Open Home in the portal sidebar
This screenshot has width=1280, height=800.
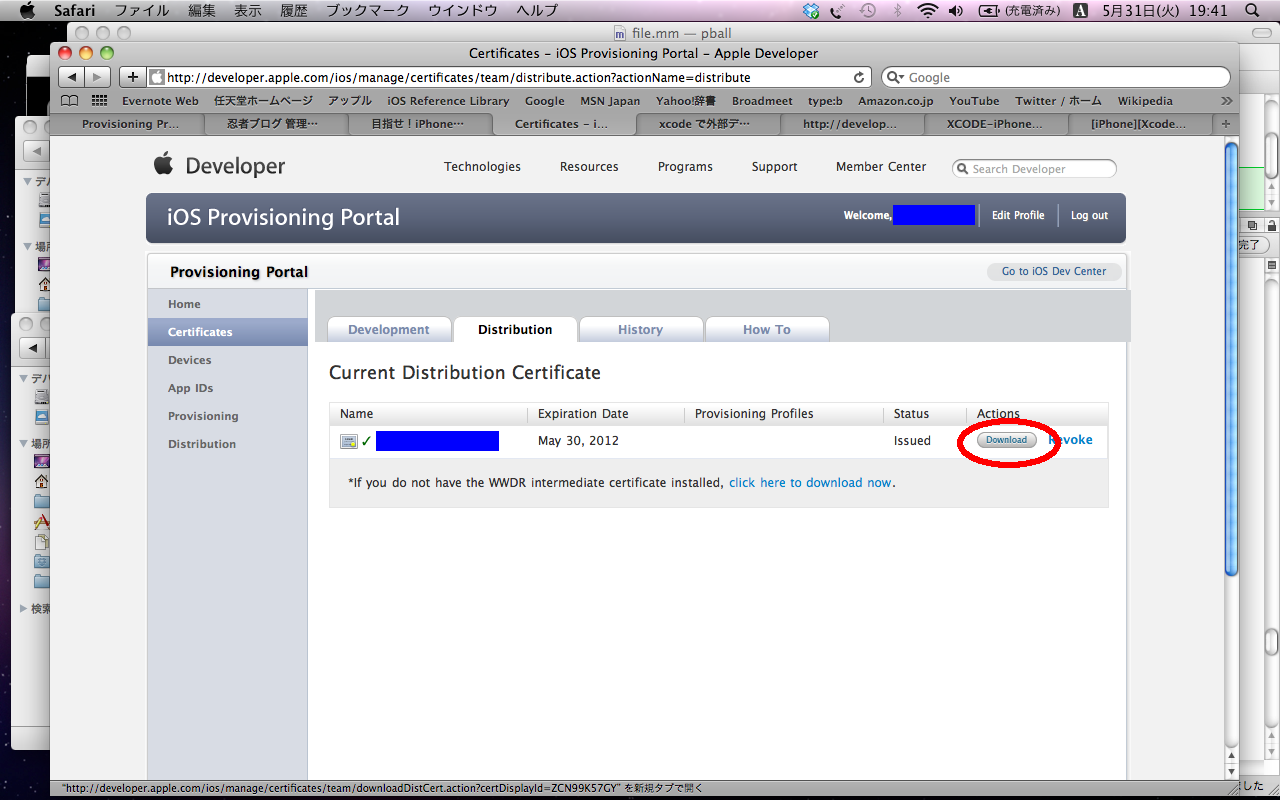click(228, 304)
